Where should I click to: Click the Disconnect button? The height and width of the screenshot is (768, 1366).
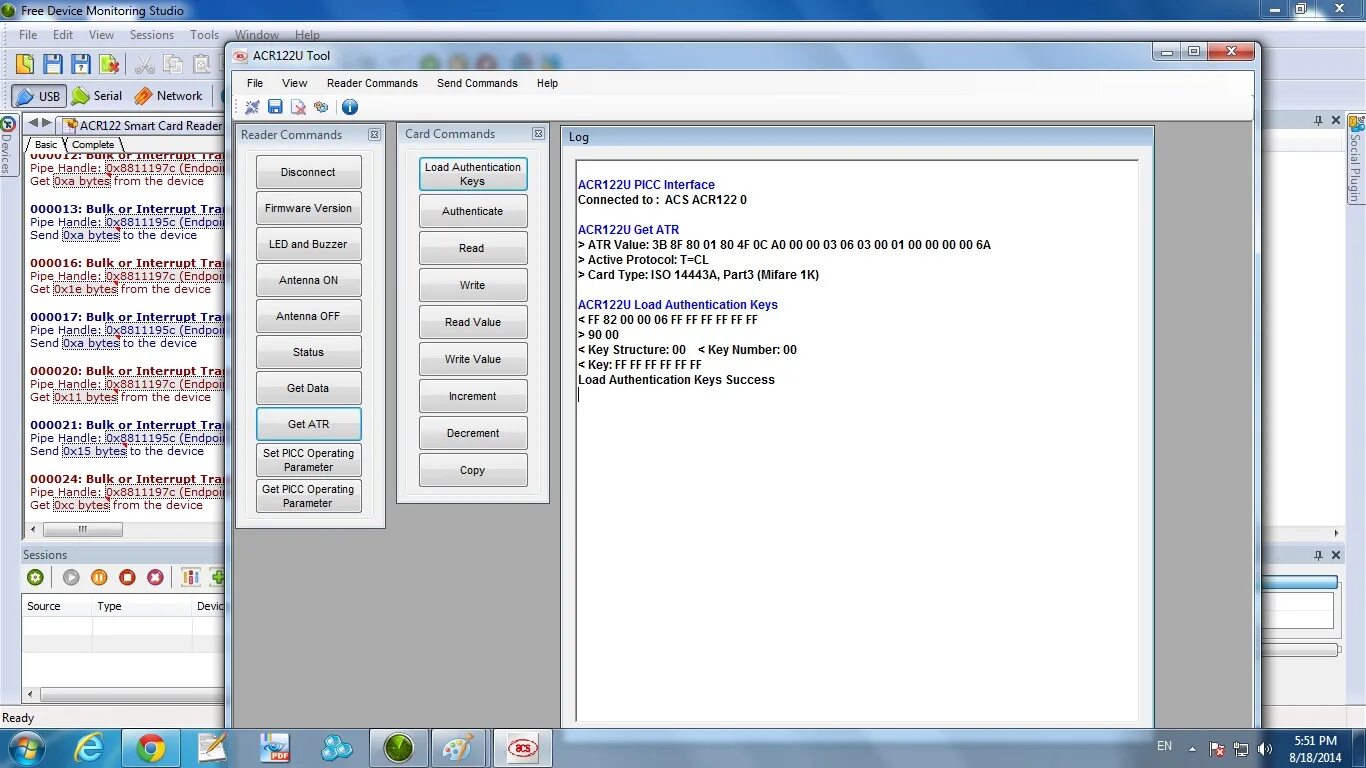point(308,172)
